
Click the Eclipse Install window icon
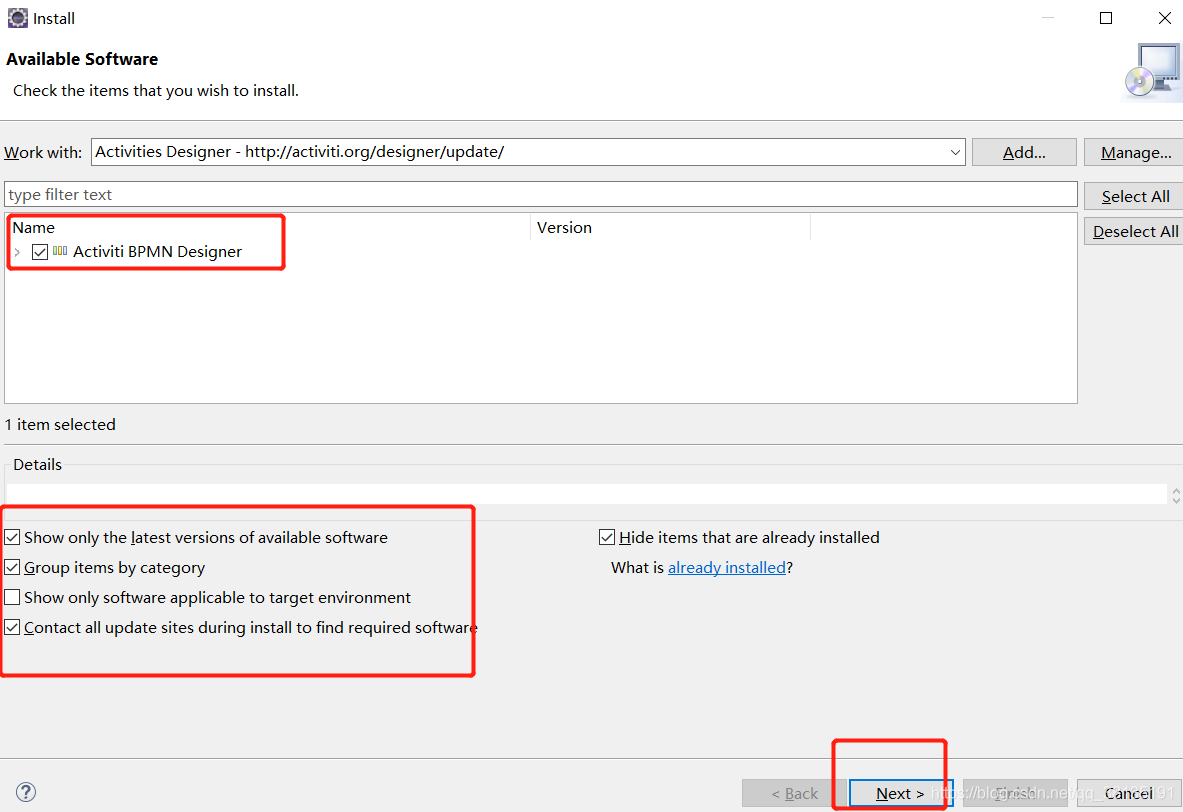pos(17,18)
